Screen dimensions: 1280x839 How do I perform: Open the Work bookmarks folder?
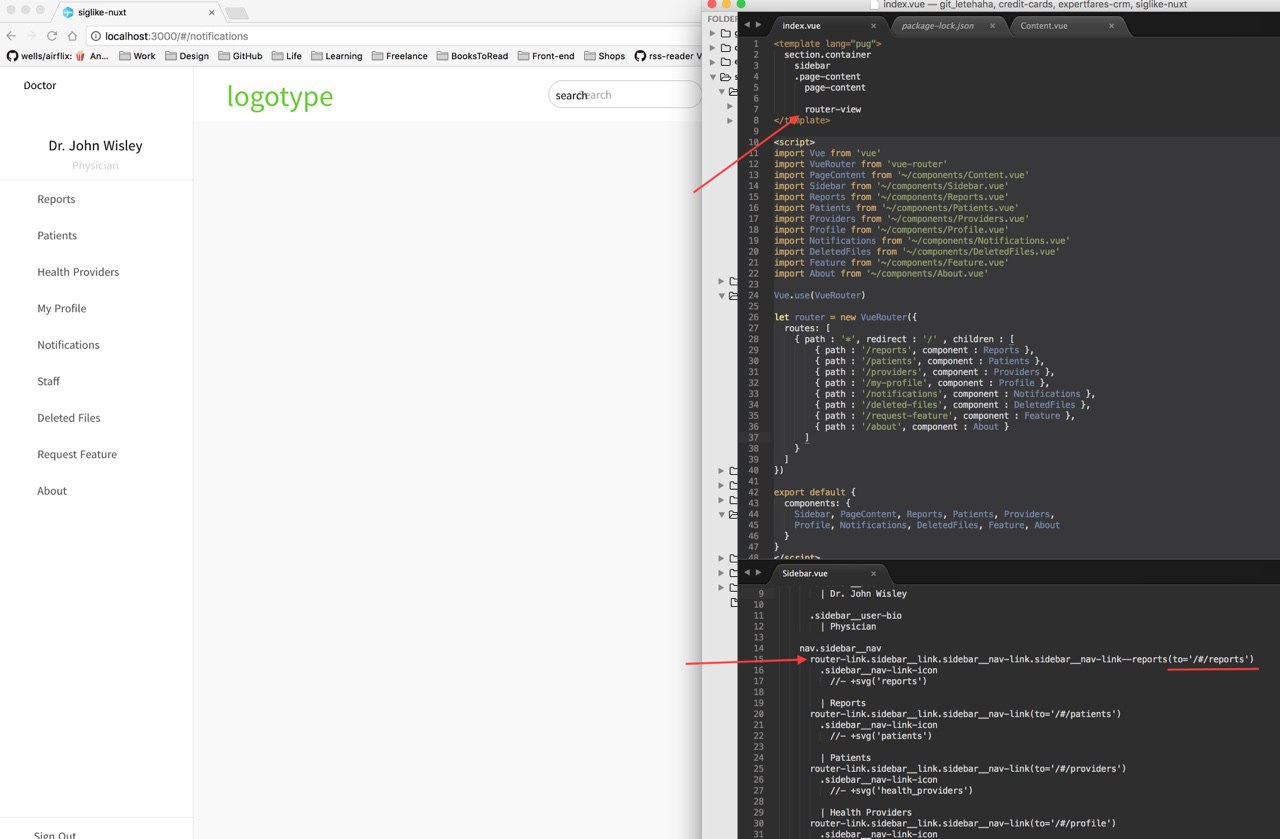click(x=137, y=56)
